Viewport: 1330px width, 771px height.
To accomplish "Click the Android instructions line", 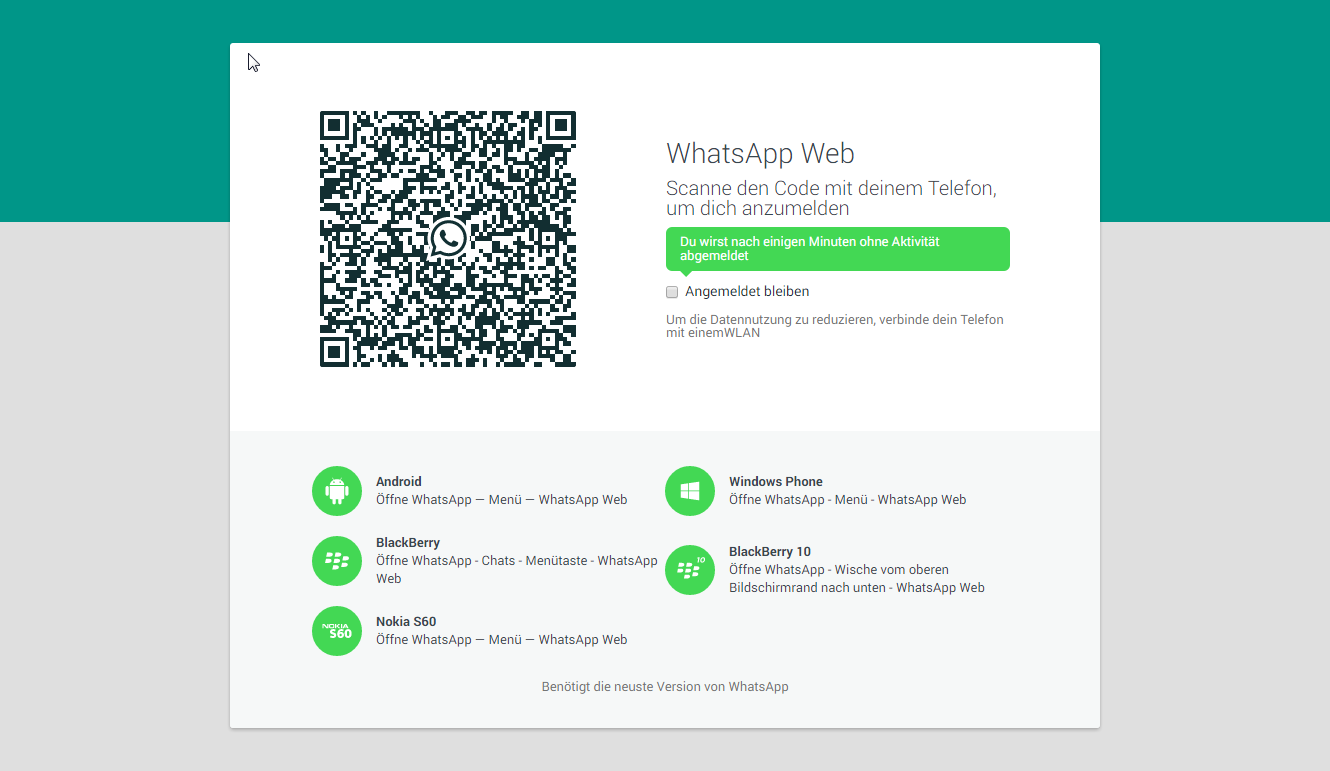I will pos(502,500).
